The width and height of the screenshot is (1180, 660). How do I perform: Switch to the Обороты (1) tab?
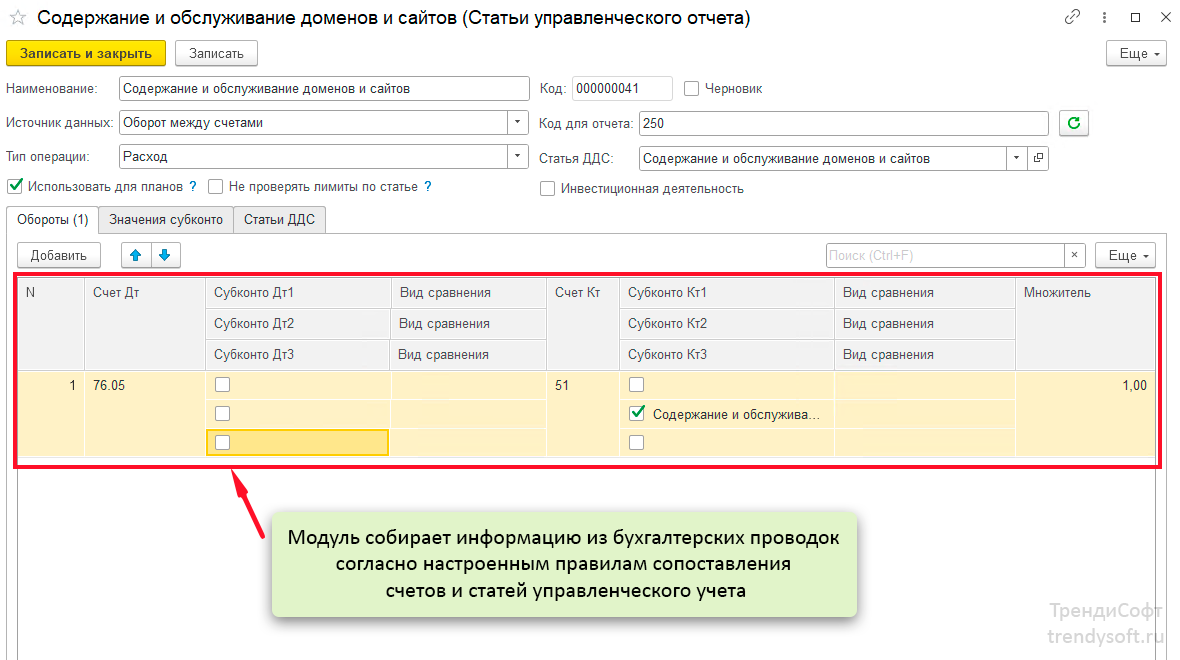pos(53,220)
